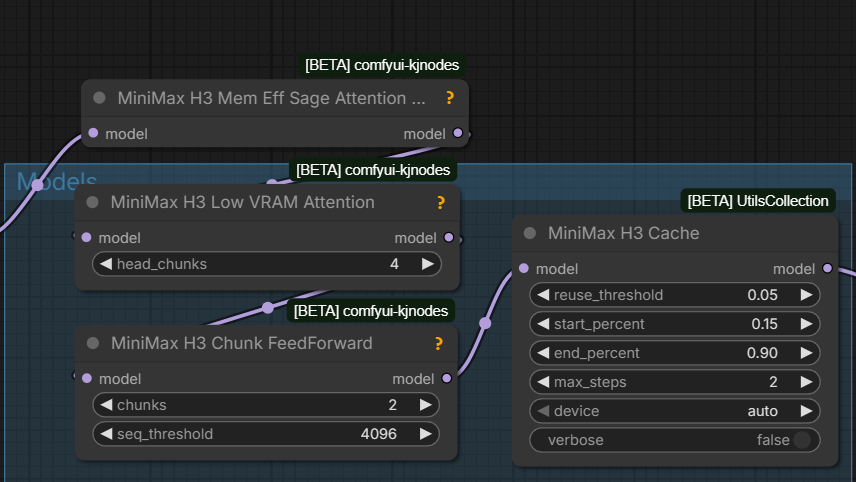Increase reuse_threshold value

click(x=806, y=295)
